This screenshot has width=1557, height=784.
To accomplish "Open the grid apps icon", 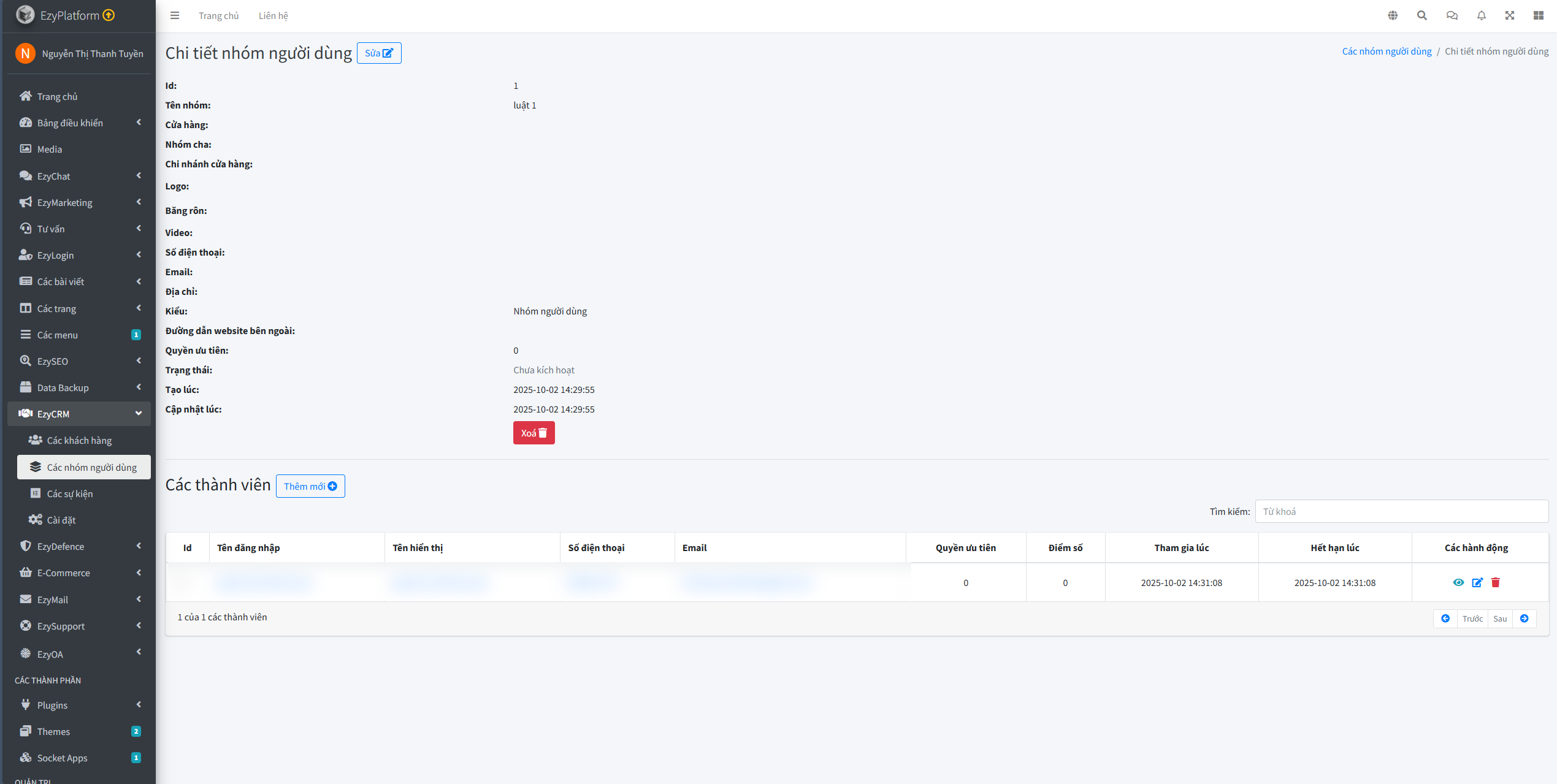I will pos(1538,15).
